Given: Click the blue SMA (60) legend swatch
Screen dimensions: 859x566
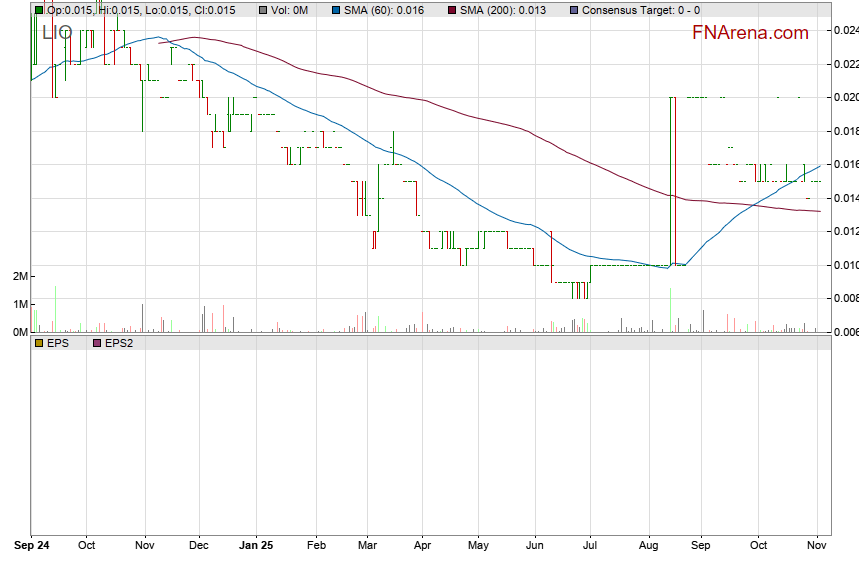Looking at the screenshot, I should point(337,10).
